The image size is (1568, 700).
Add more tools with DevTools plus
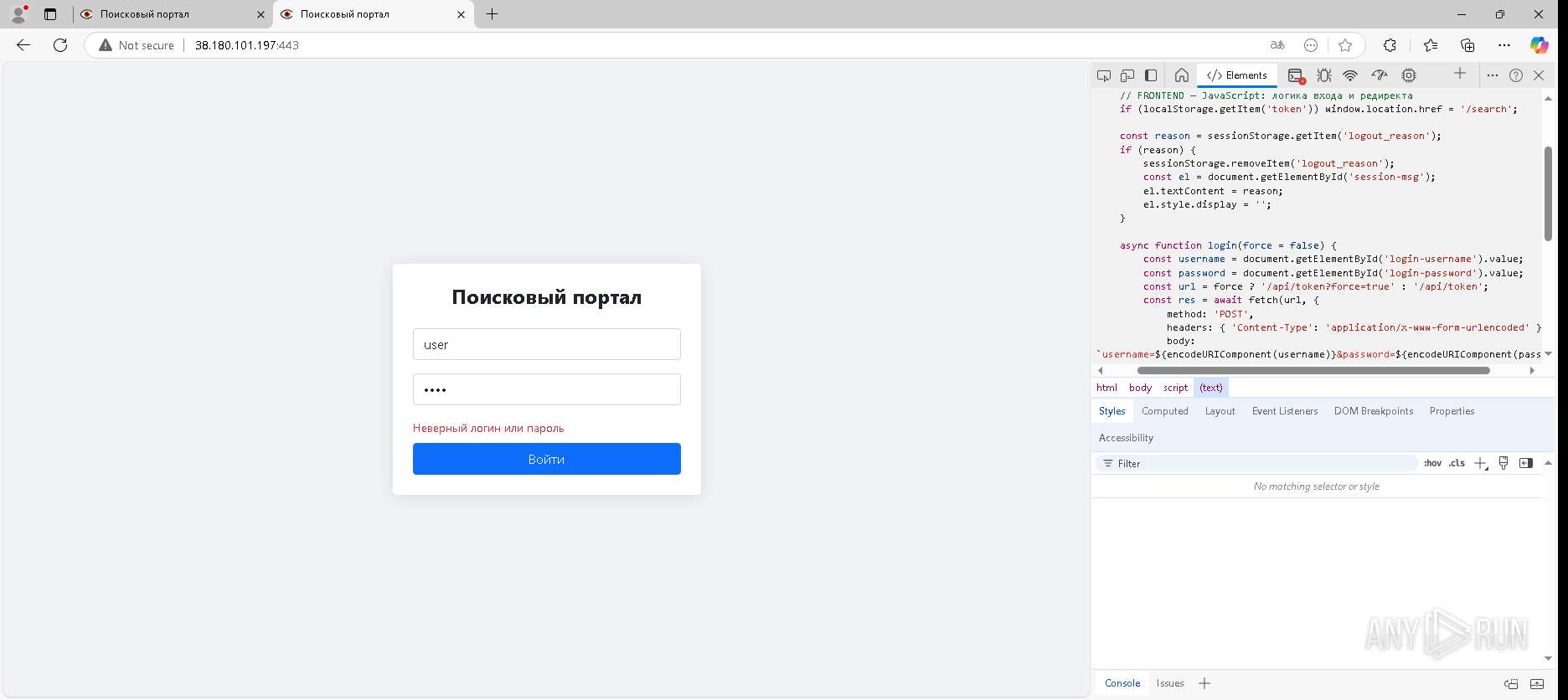coord(1460,74)
